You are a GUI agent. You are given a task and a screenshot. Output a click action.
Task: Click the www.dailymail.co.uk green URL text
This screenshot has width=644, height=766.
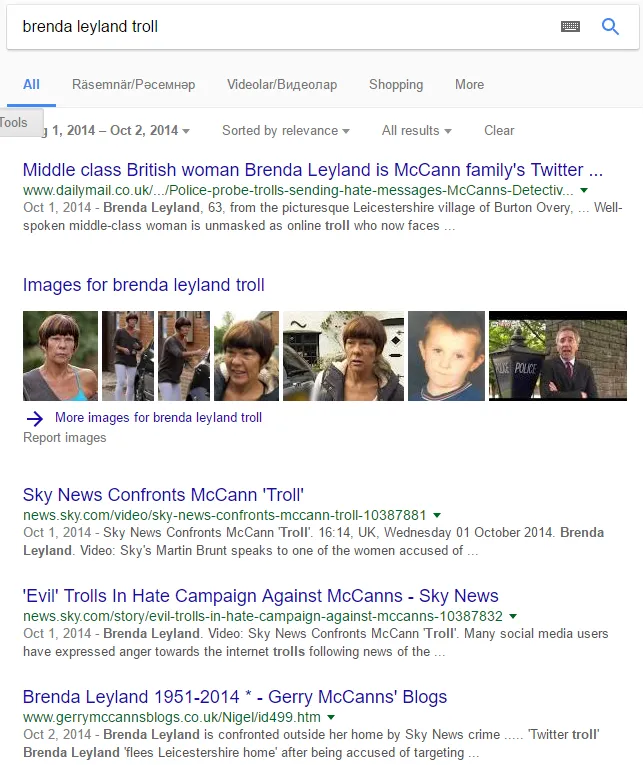coord(298,190)
